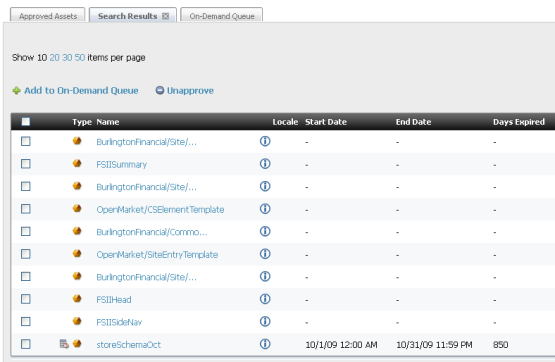Click the End Date column header
The width and height of the screenshot is (555, 362).
(413, 122)
